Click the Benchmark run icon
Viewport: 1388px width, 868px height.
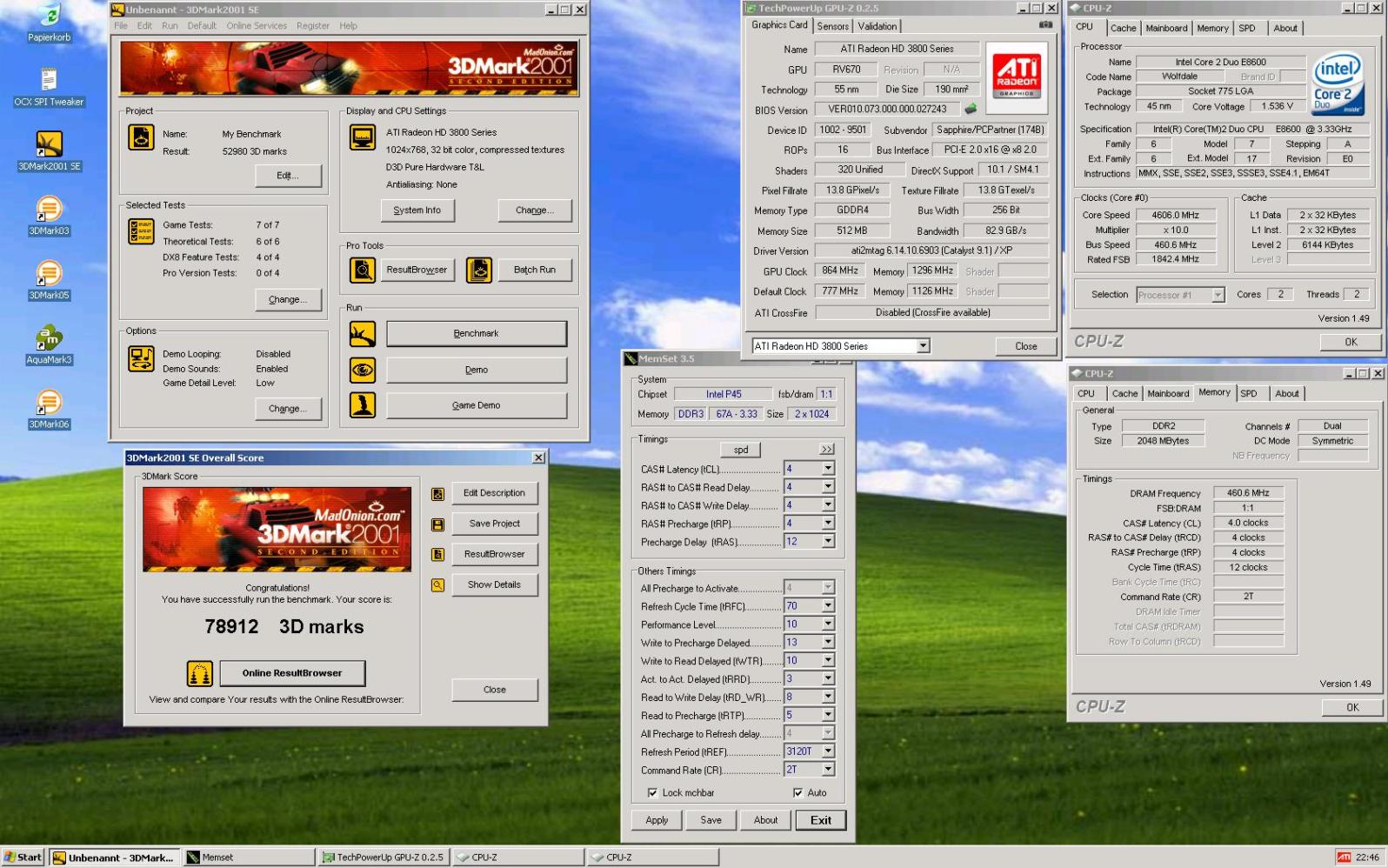pos(363,334)
